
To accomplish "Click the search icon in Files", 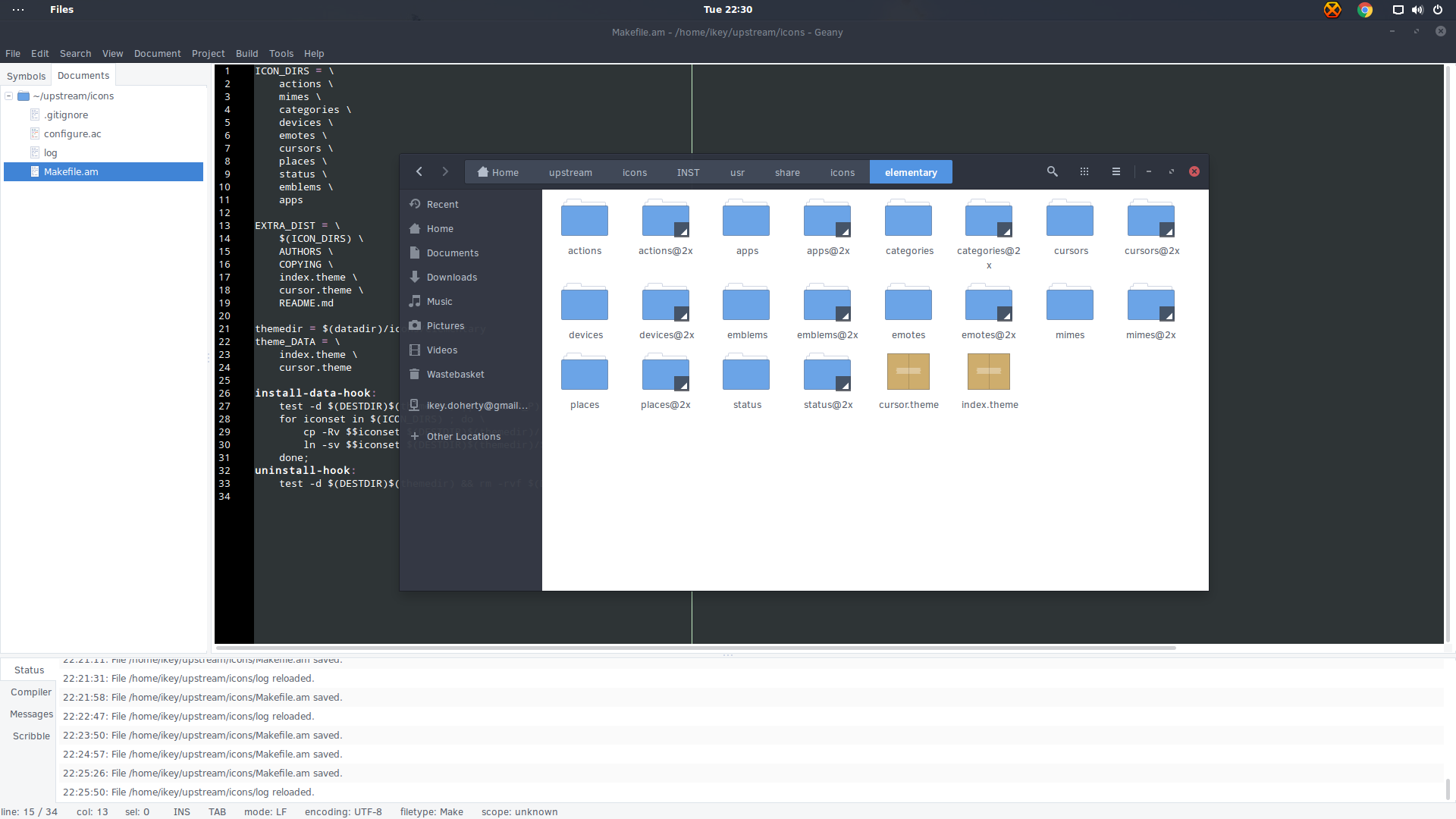I will click(x=1053, y=171).
